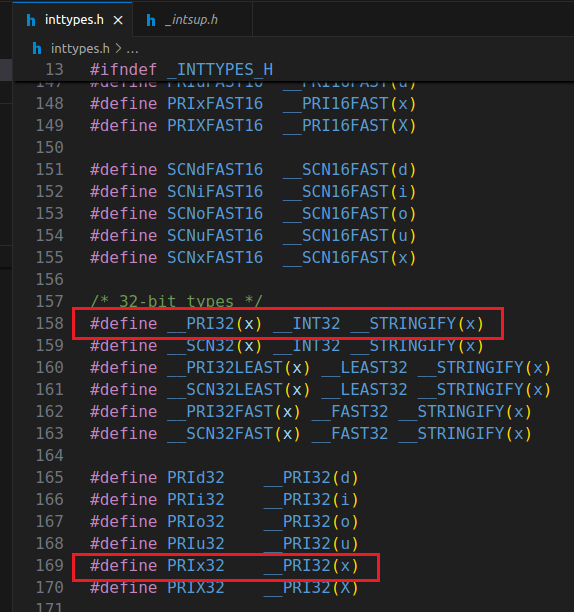Click PRIx32 identifier on line 169
This screenshot has height=612, width=574.
click(x=196, y=566)
